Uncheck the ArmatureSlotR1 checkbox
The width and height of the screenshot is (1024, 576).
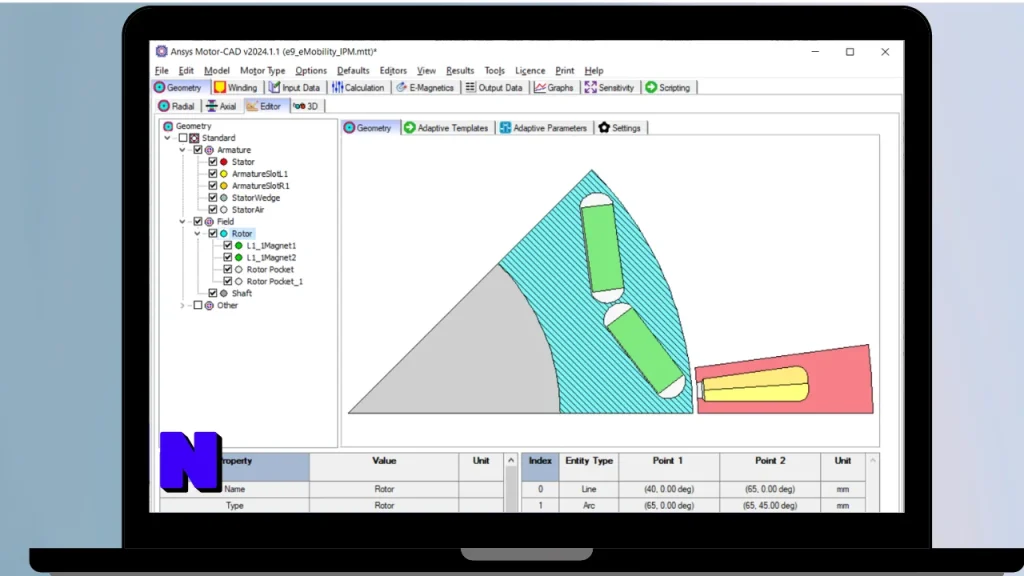213,186
